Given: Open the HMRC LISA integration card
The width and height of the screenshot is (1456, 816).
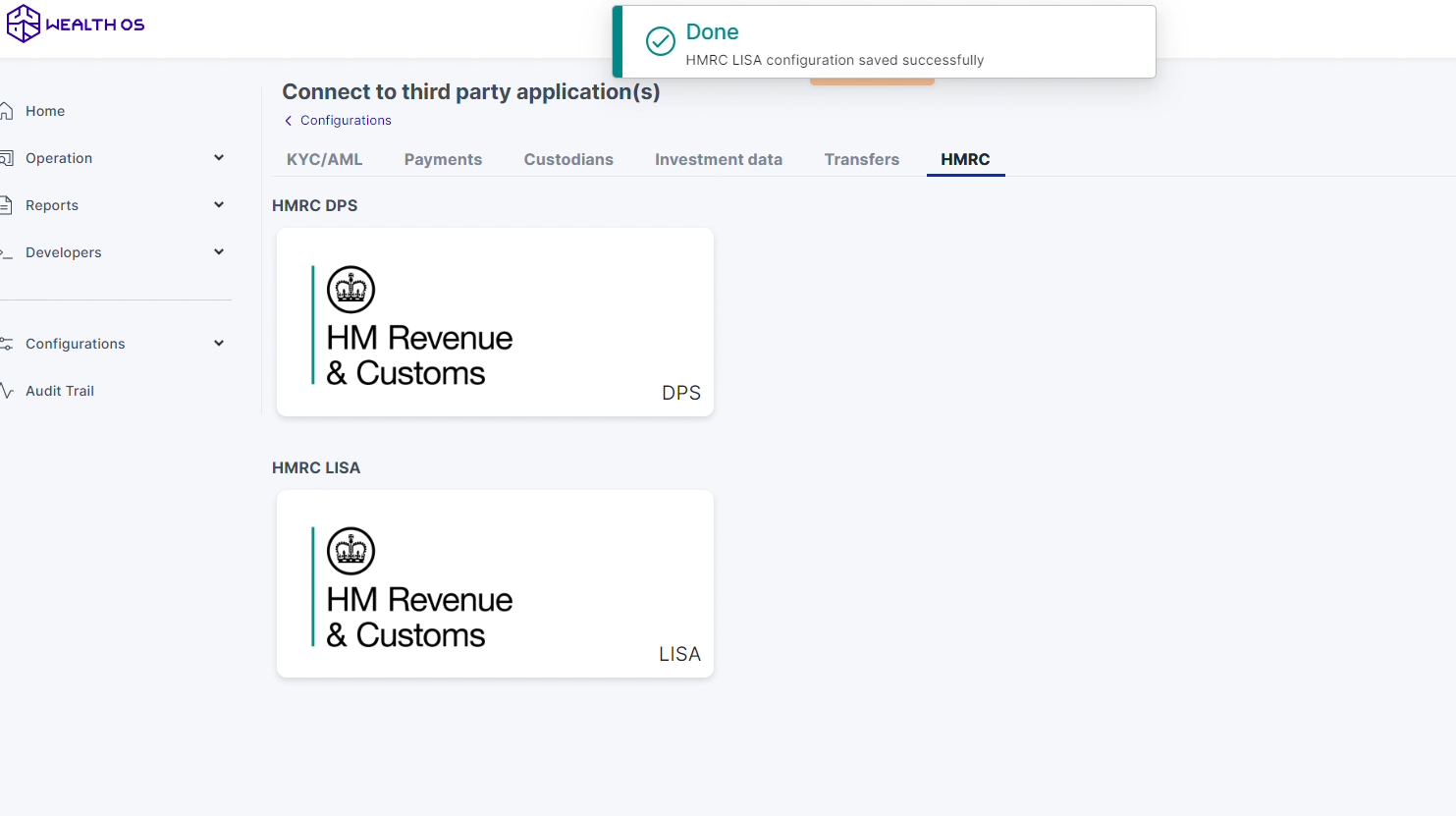Looking at the screenshot, I should (495, 583).
